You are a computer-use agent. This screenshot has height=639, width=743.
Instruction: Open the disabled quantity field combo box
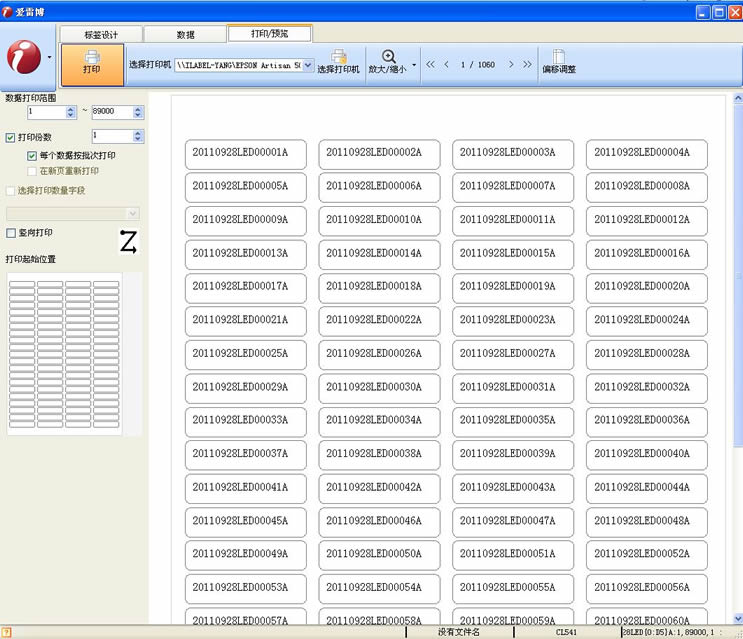click(x=72, y=213)
